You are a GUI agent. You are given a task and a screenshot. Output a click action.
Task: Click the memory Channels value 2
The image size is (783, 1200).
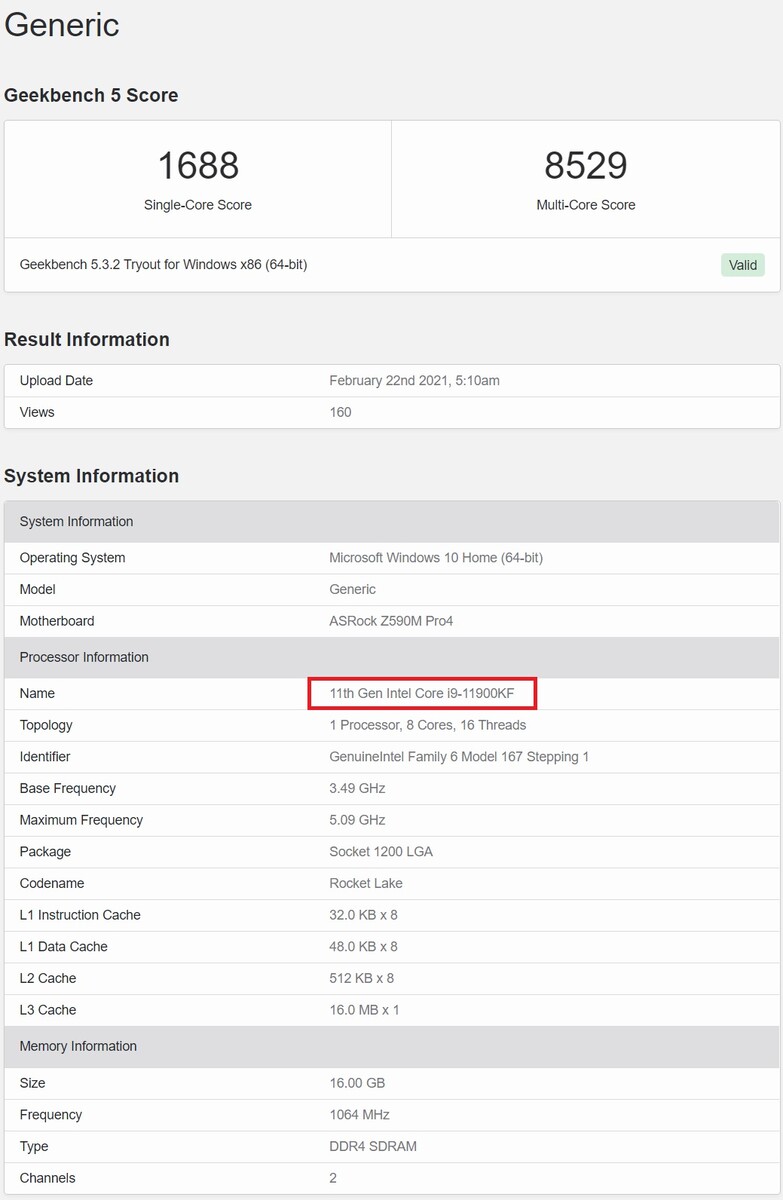coord(333,1178)
